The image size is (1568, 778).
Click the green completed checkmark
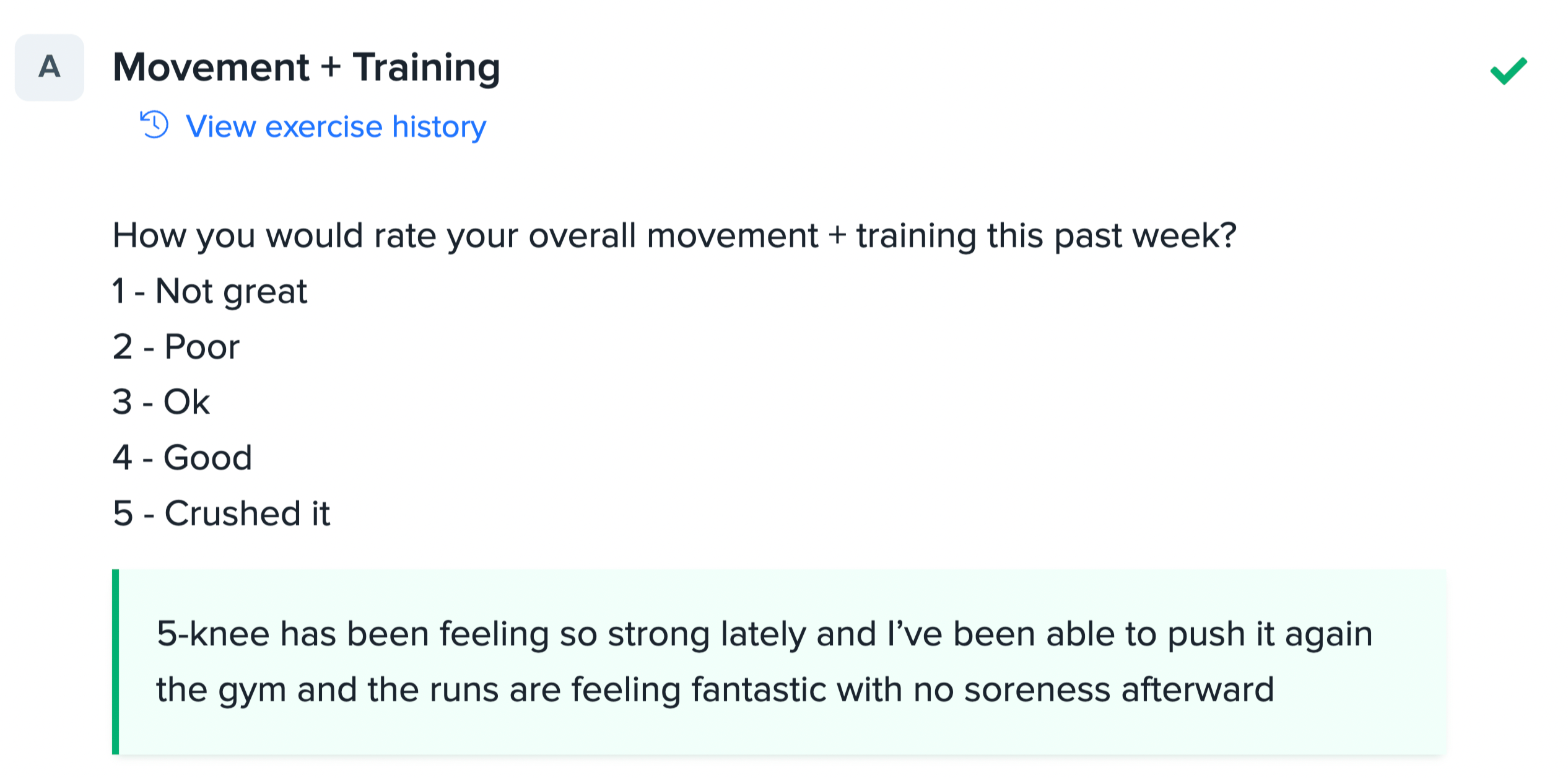click(x=1508, y=70)
